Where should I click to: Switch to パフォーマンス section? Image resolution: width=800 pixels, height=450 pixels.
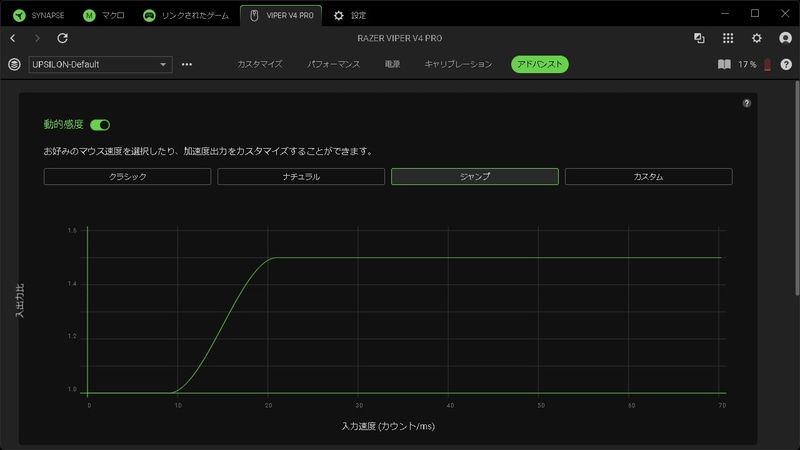pyautogui.click(x=334, y=64)
